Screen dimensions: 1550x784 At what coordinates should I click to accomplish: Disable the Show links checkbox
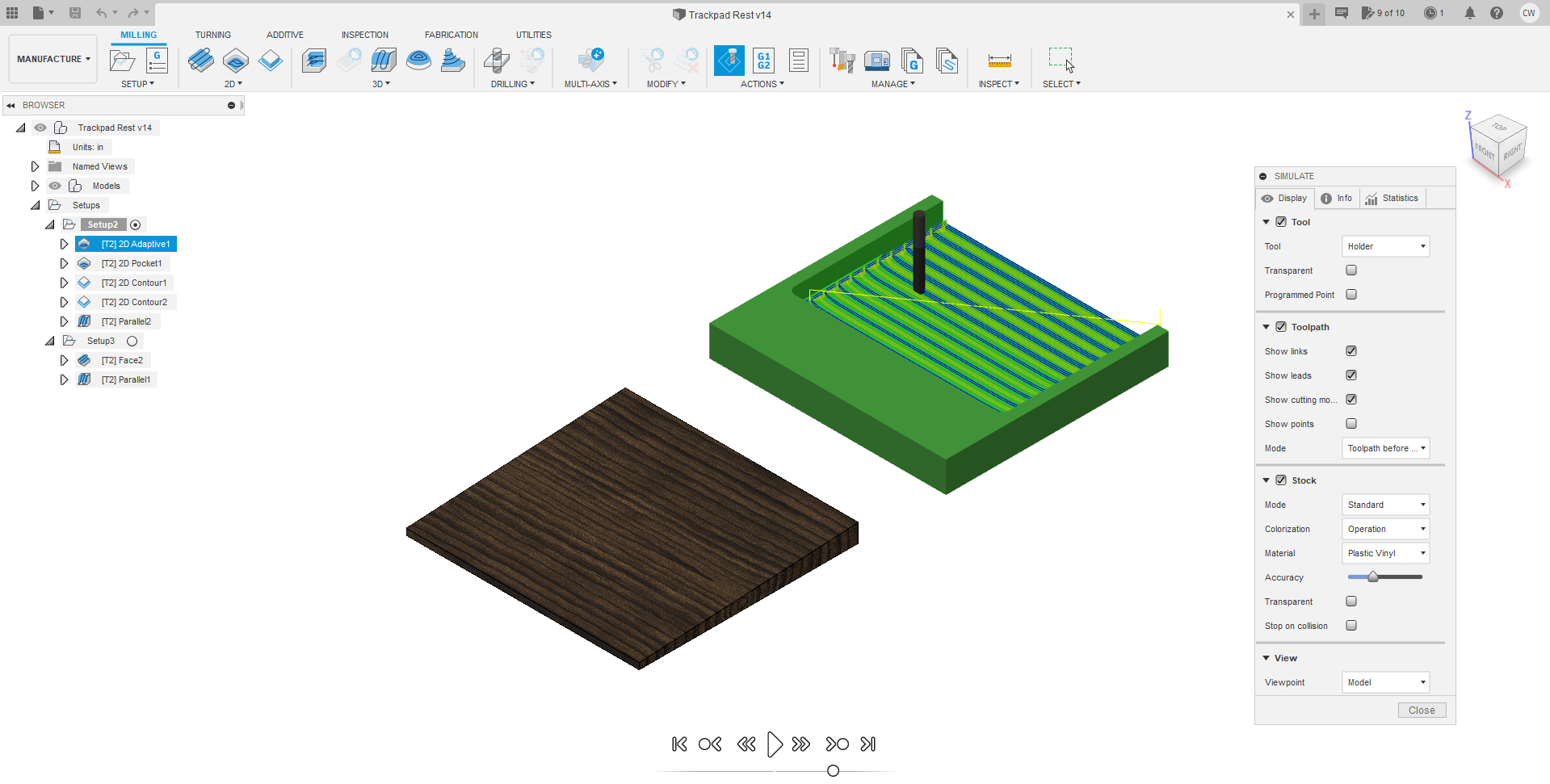pyautogui.click(x=1350, y=351)
